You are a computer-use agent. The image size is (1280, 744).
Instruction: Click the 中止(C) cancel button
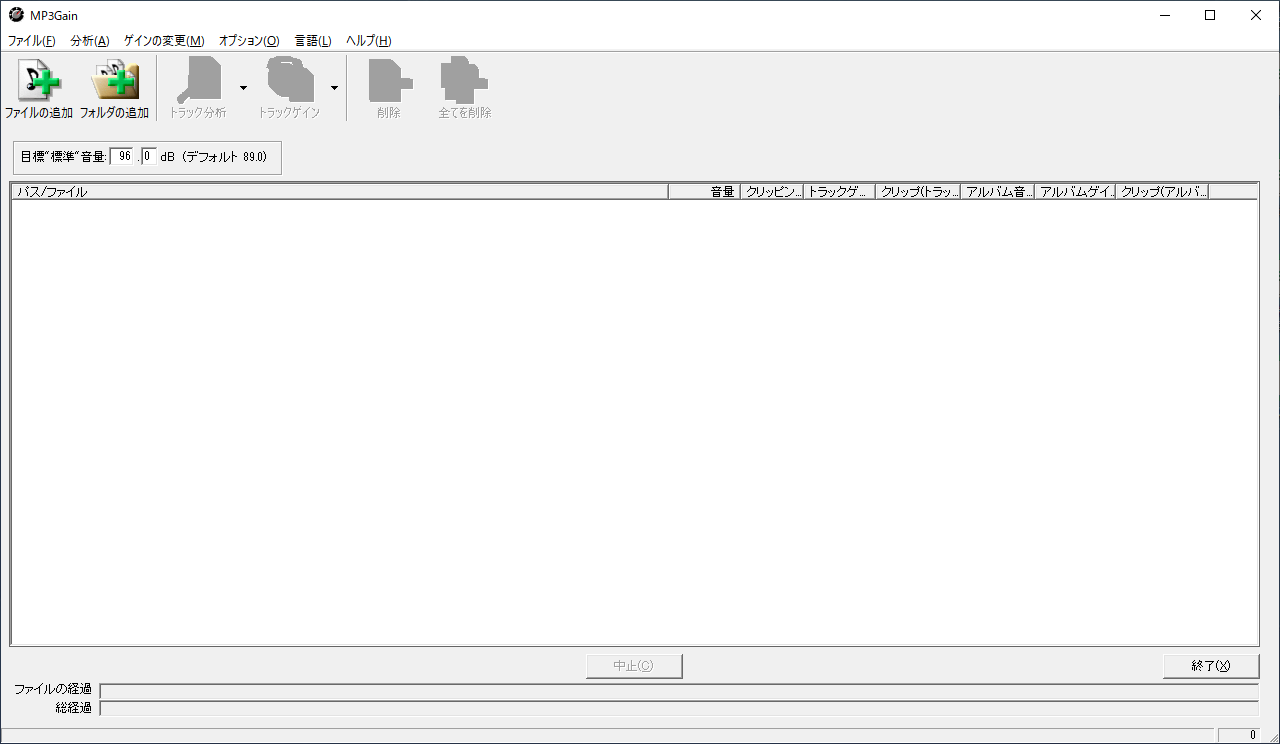[634, 666]
